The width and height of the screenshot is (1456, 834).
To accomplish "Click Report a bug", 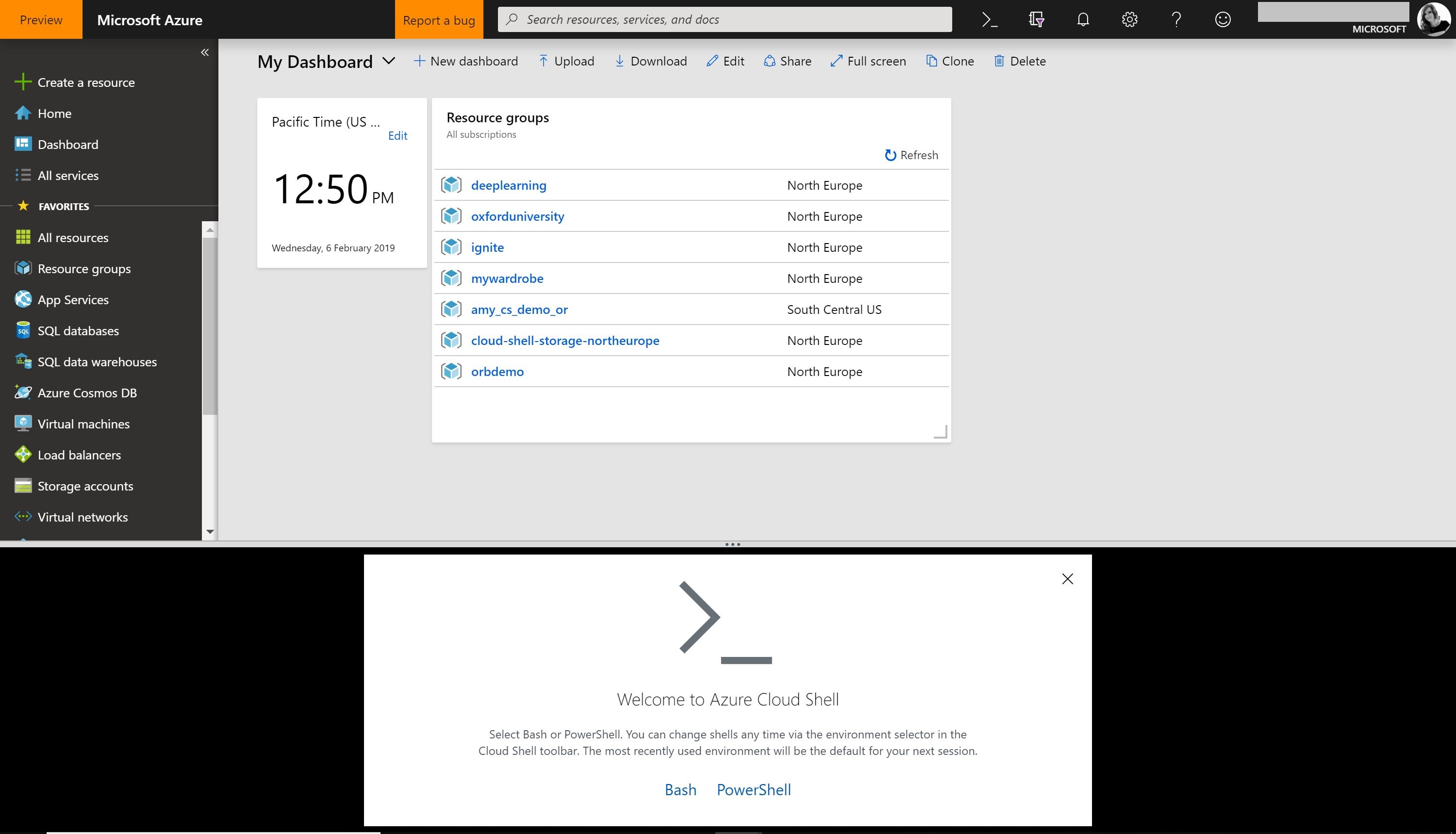I will 439,19.
